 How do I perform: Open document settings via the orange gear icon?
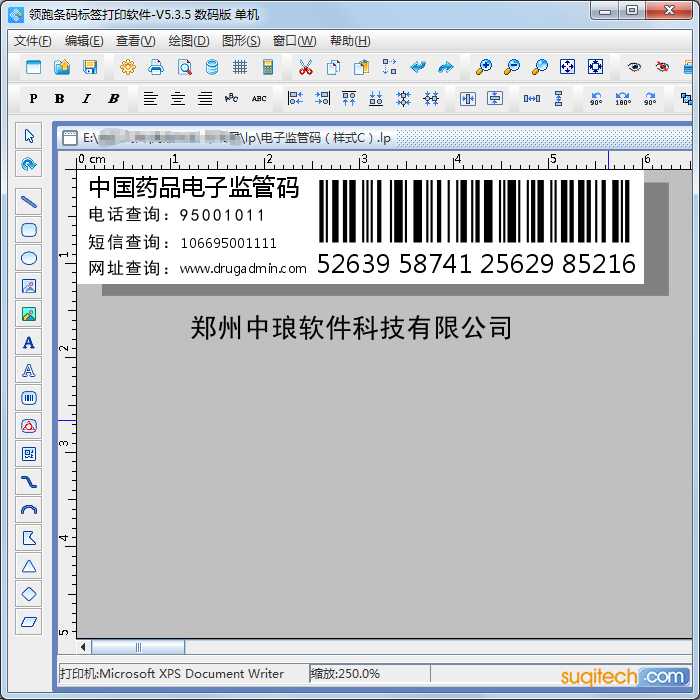[x=128, y=67]
